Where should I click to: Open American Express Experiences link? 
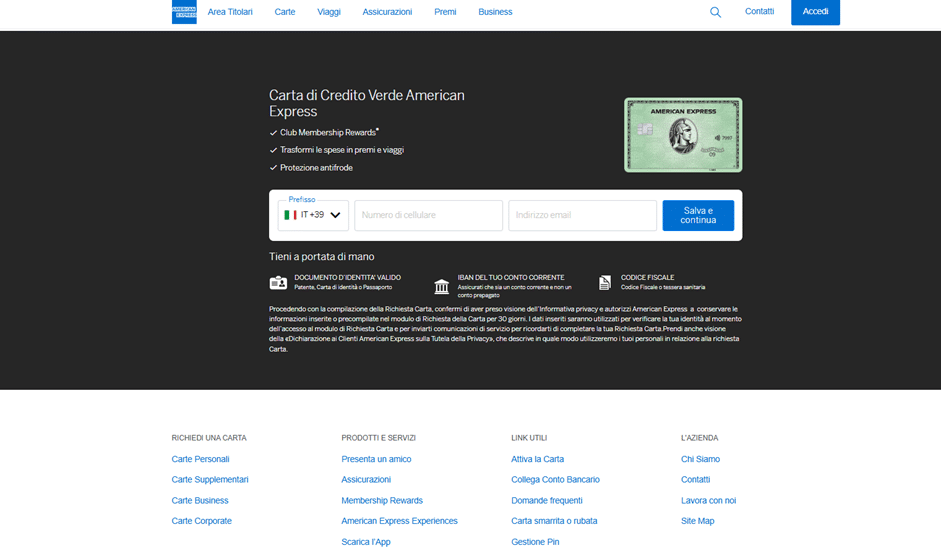pos(400,521)
